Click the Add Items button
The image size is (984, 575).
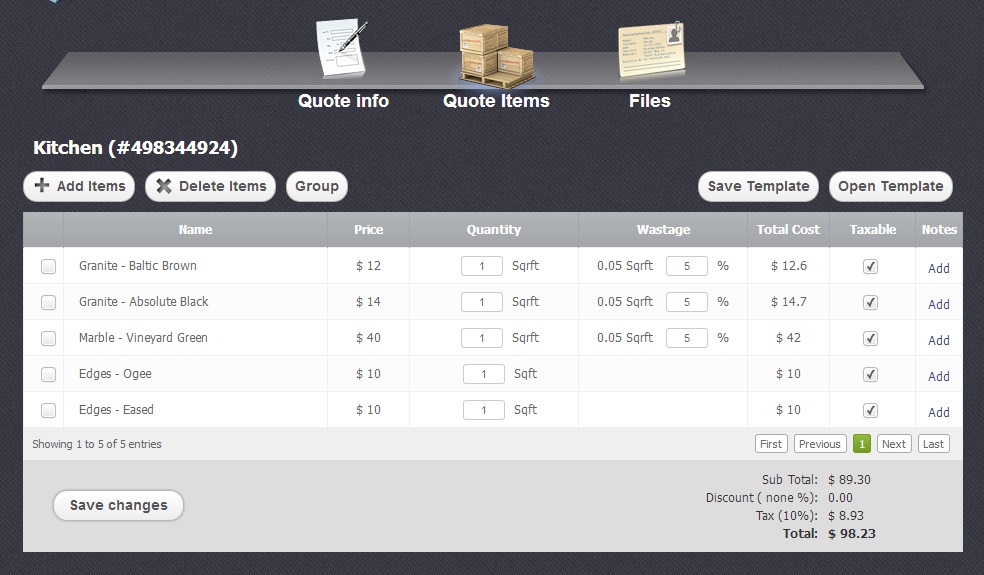(x=79, y=186)
